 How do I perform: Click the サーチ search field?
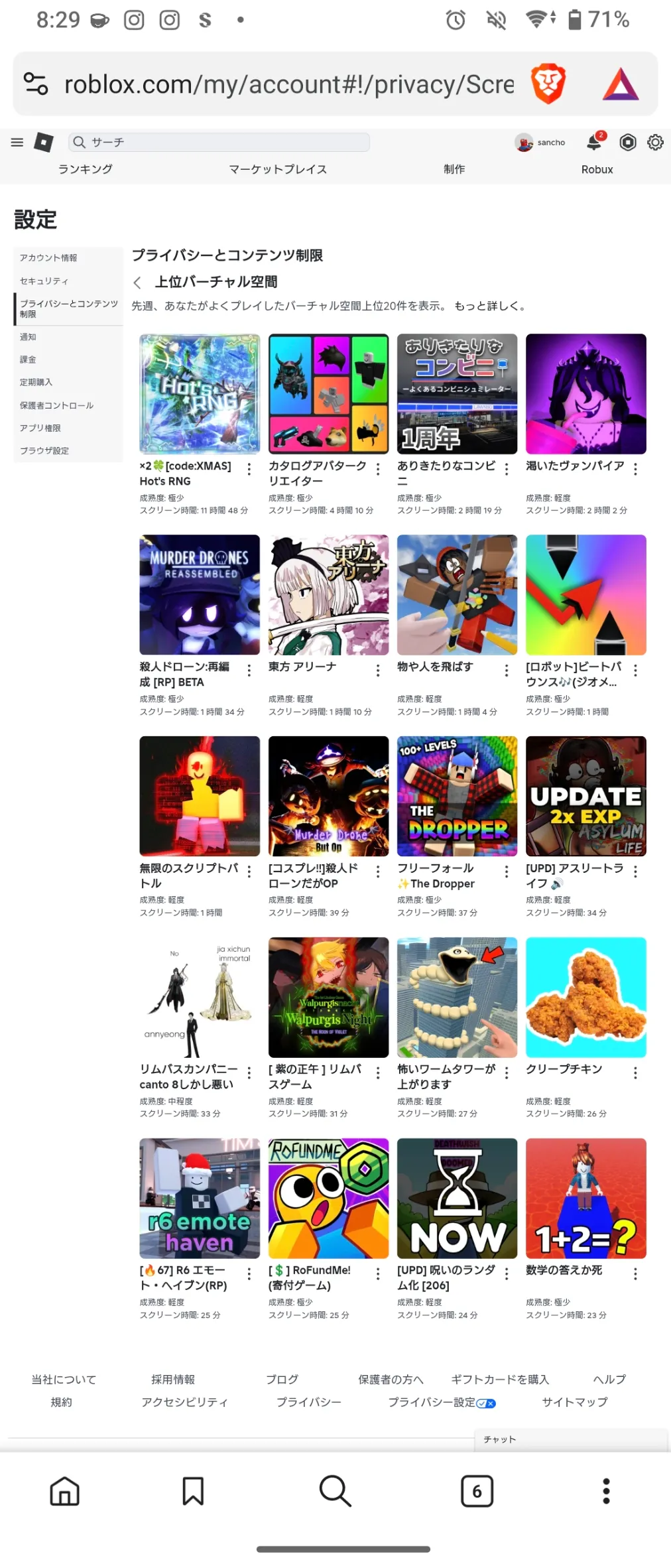[219, 142]
